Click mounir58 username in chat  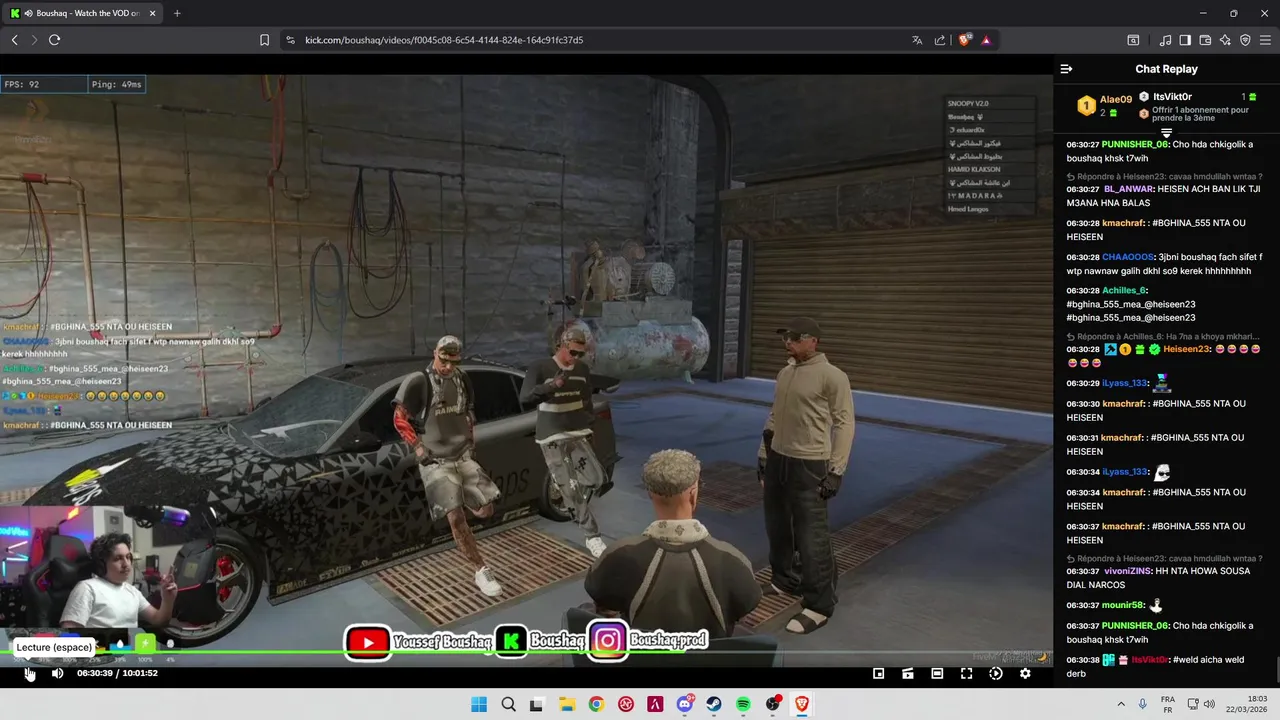(x=1124, y=605)
